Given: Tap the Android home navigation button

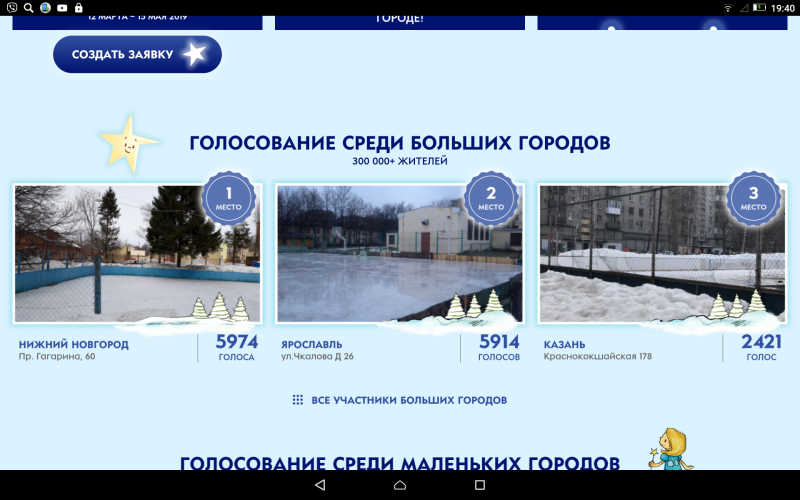Looking at the screenshot, I should pyautogui.click(x=400, y=485).
